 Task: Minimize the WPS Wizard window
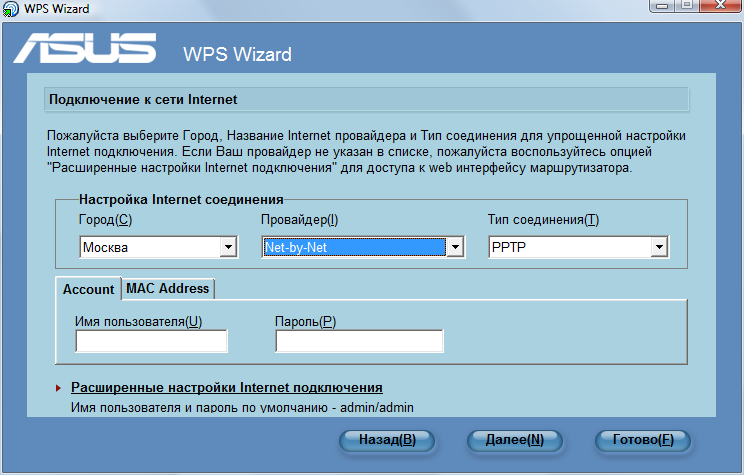click(662, 6)
